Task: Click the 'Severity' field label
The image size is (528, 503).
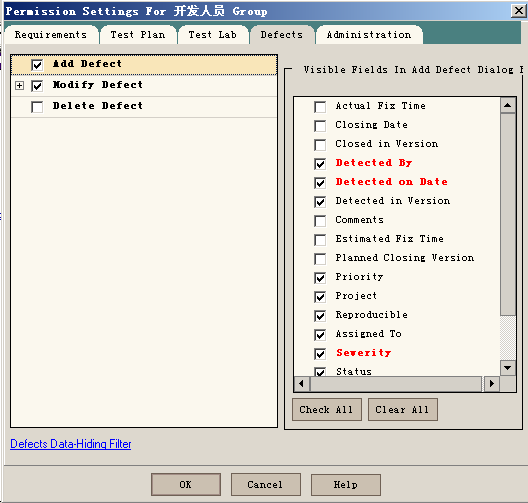Action: [x=364, y=353]
